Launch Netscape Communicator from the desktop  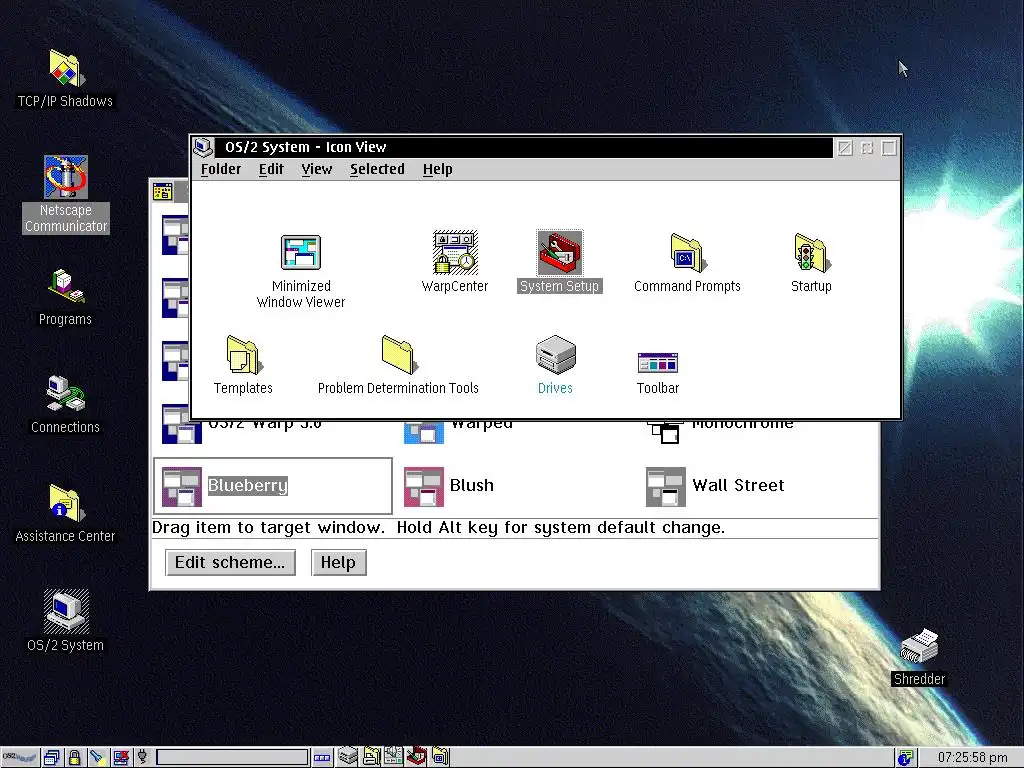[65, 177]
